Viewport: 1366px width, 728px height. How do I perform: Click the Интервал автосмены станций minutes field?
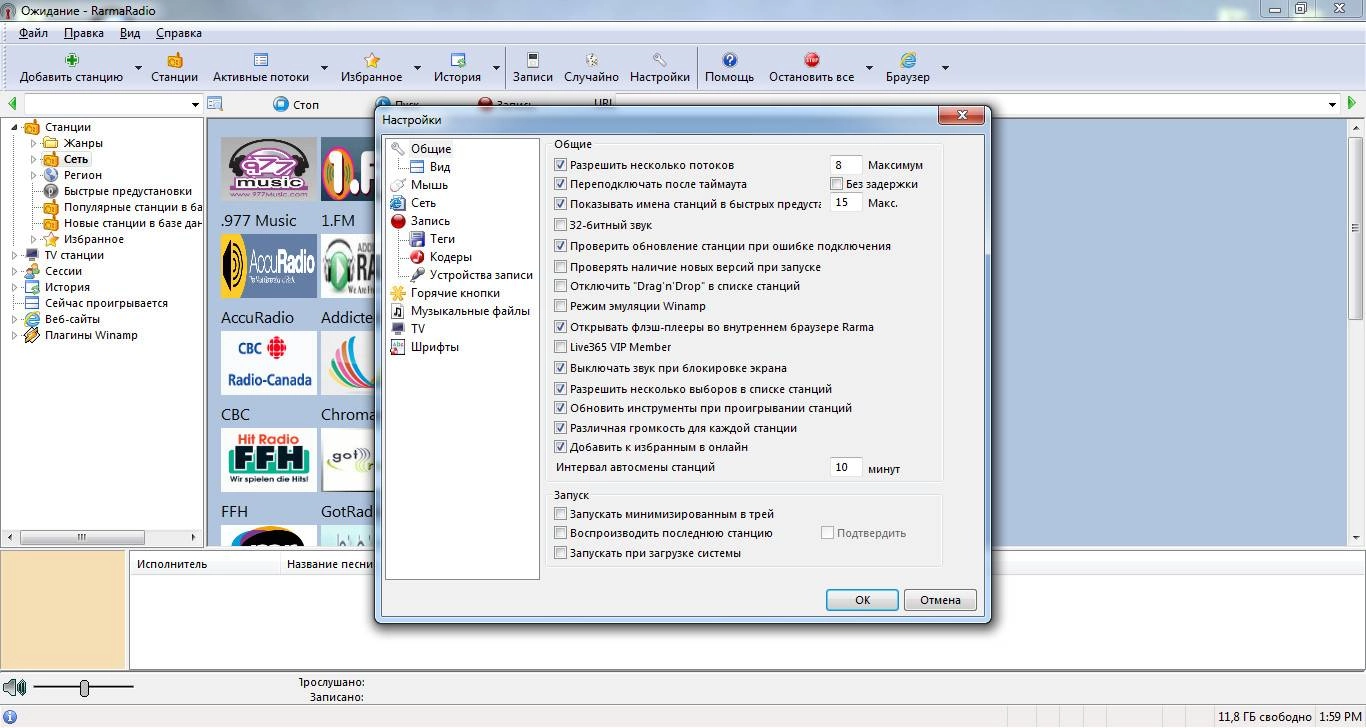click(846, 467)
